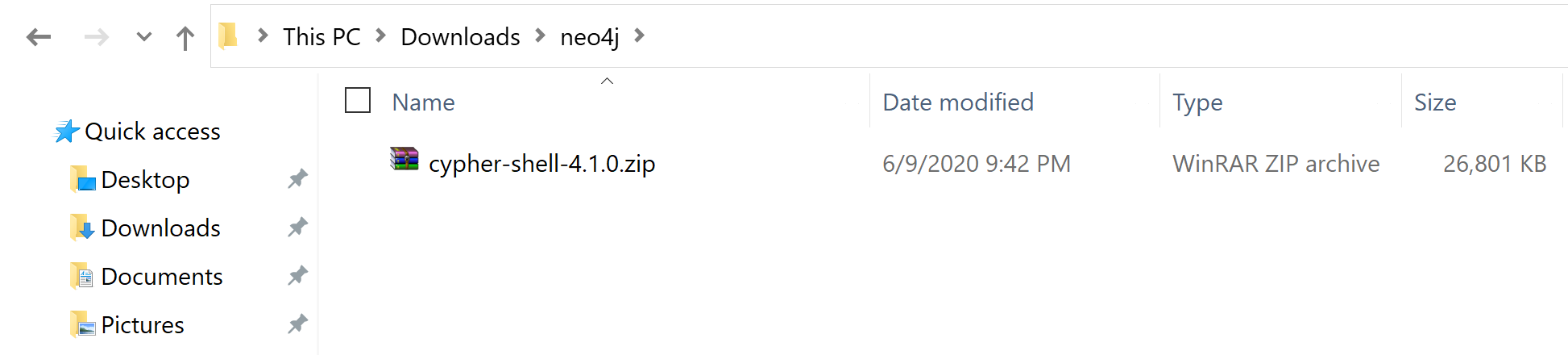The image size is (1568, 355).
Task: Go forward with the right arrow button
Action: click(97, 37)
